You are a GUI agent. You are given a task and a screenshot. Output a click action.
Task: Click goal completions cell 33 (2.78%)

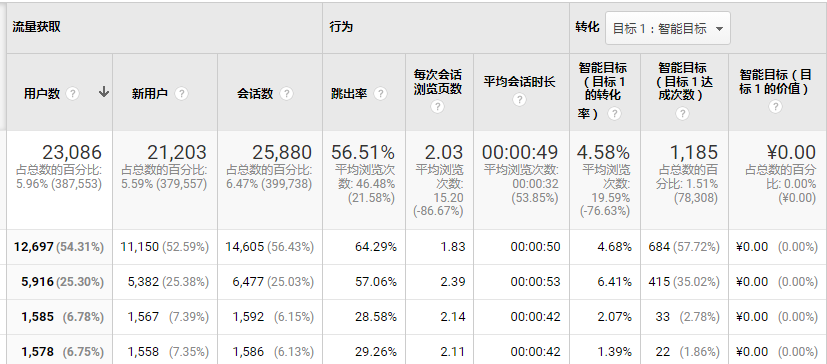point(688,317)
